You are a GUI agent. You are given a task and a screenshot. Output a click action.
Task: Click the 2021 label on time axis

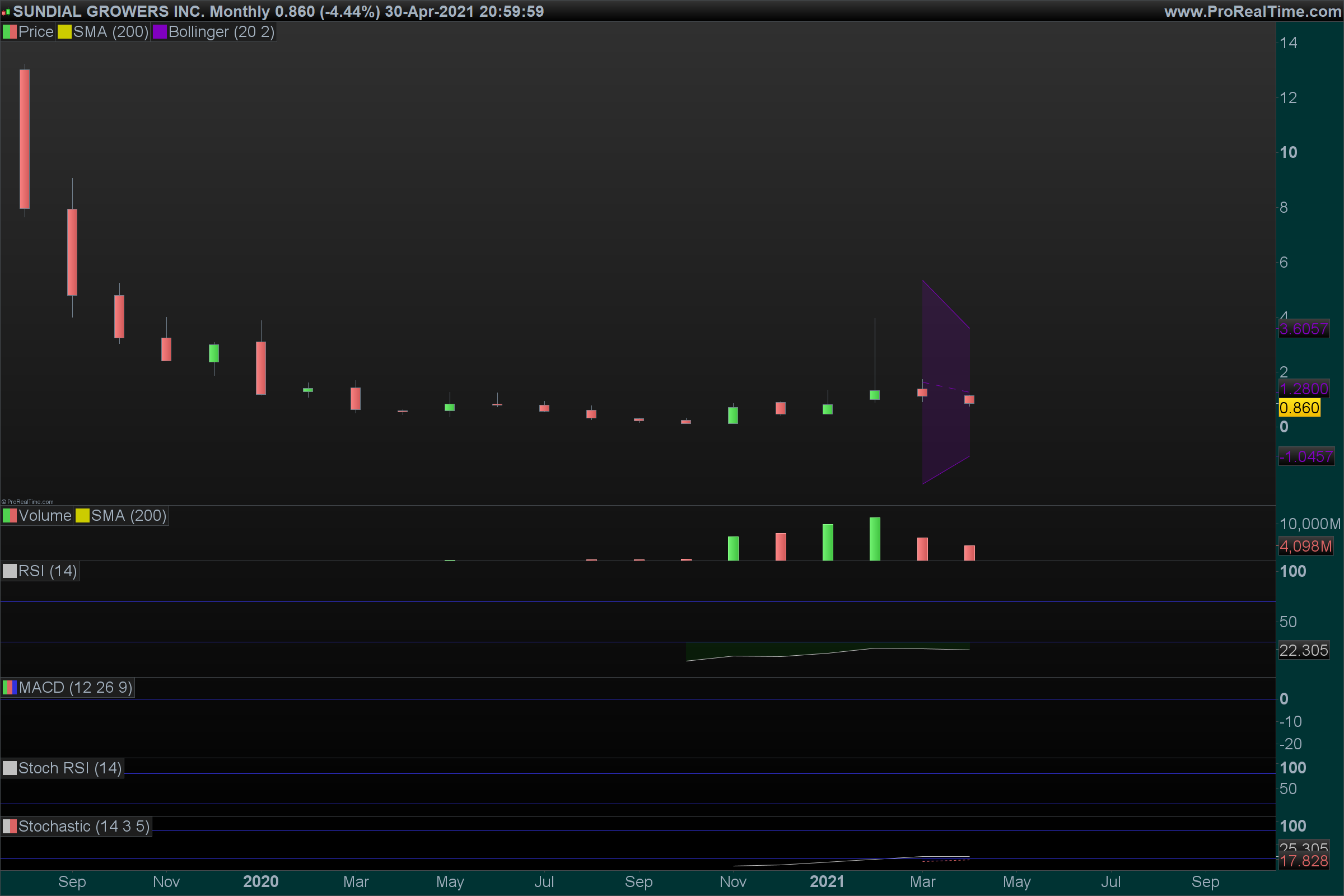point(827,881)
